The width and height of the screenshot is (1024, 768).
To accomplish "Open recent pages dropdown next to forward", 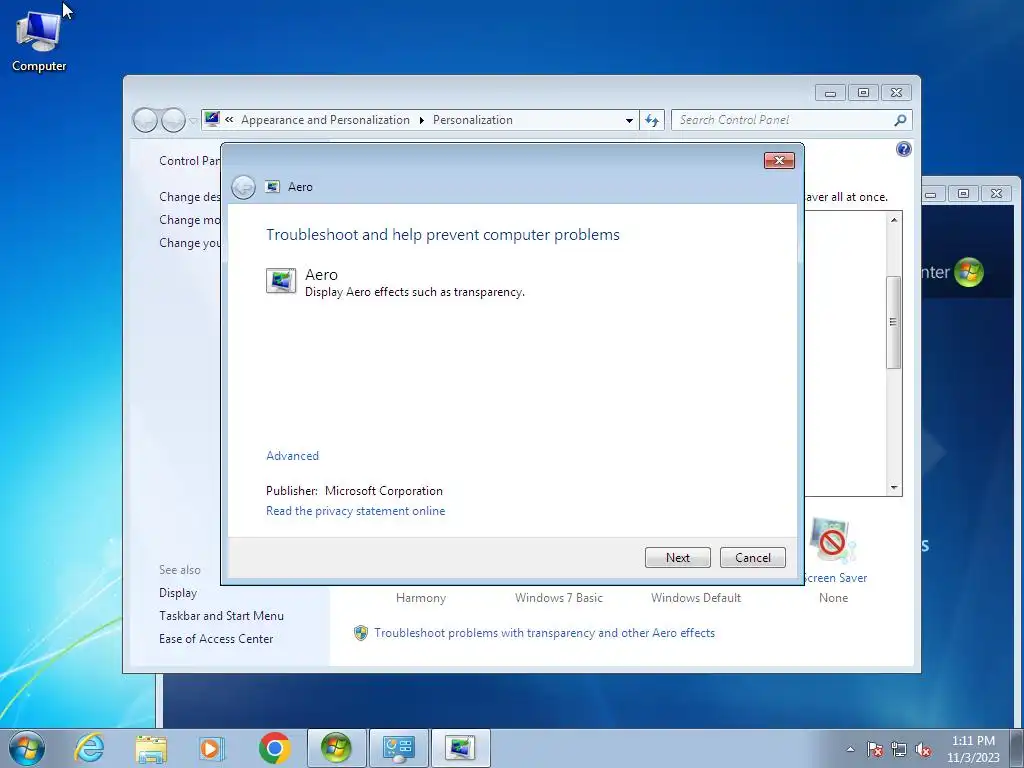I will pyautogui.click(x=193, y=121).
